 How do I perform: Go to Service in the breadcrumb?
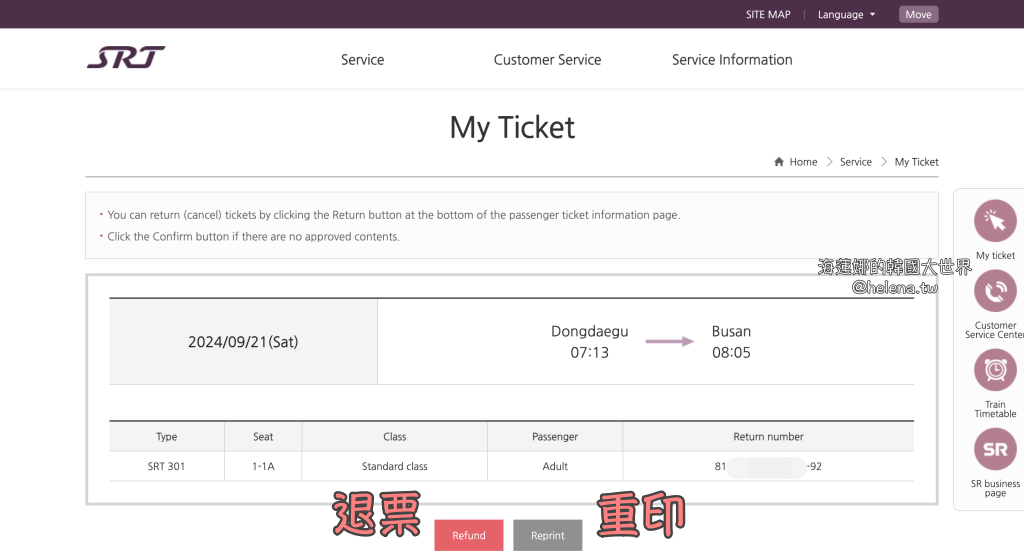pos(855,162)
